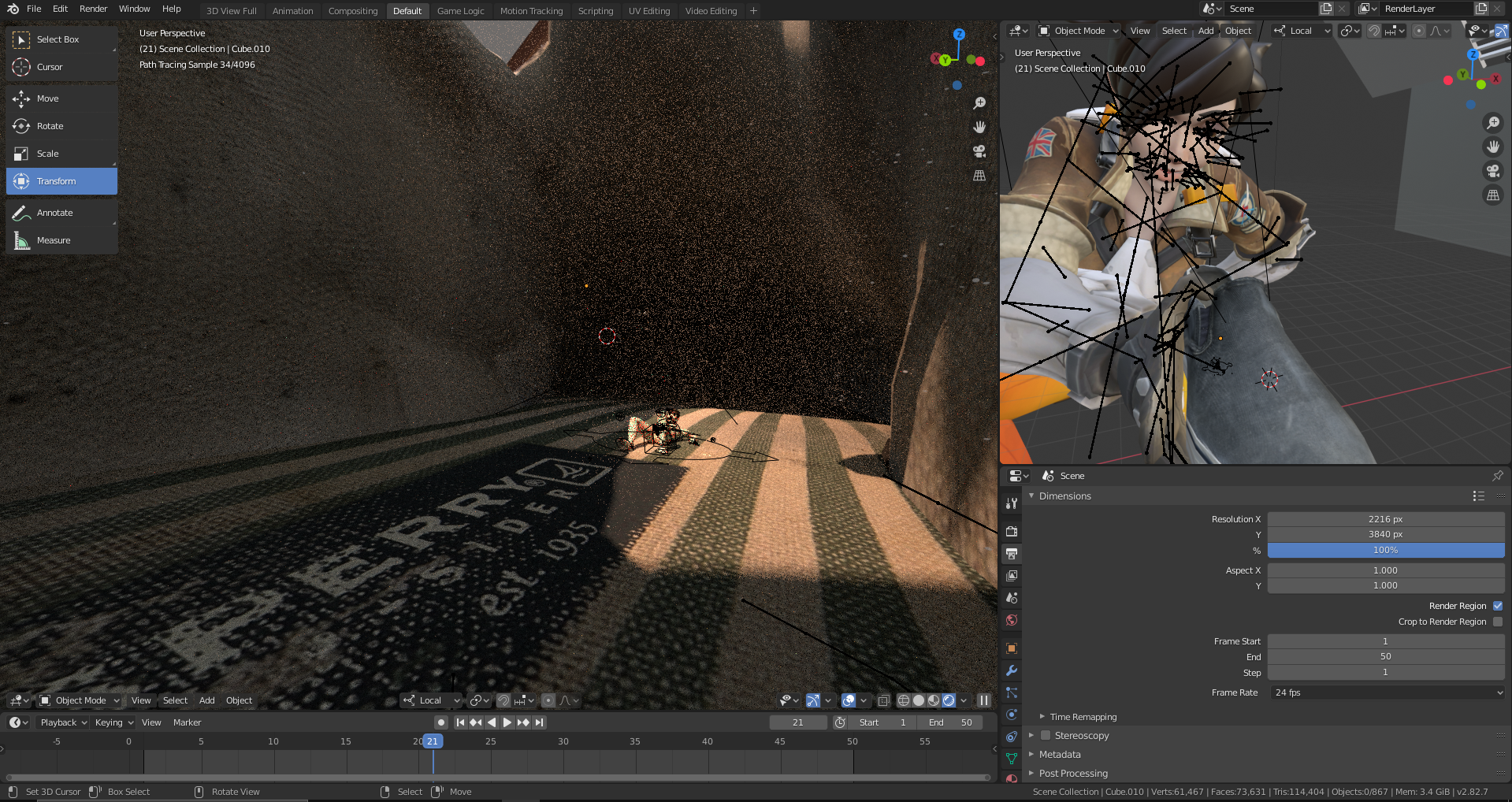The height and width of the screenshot is (802, 1512).
Task: Toggle overlays in the left viewport
Action: [x=849, y=700]
